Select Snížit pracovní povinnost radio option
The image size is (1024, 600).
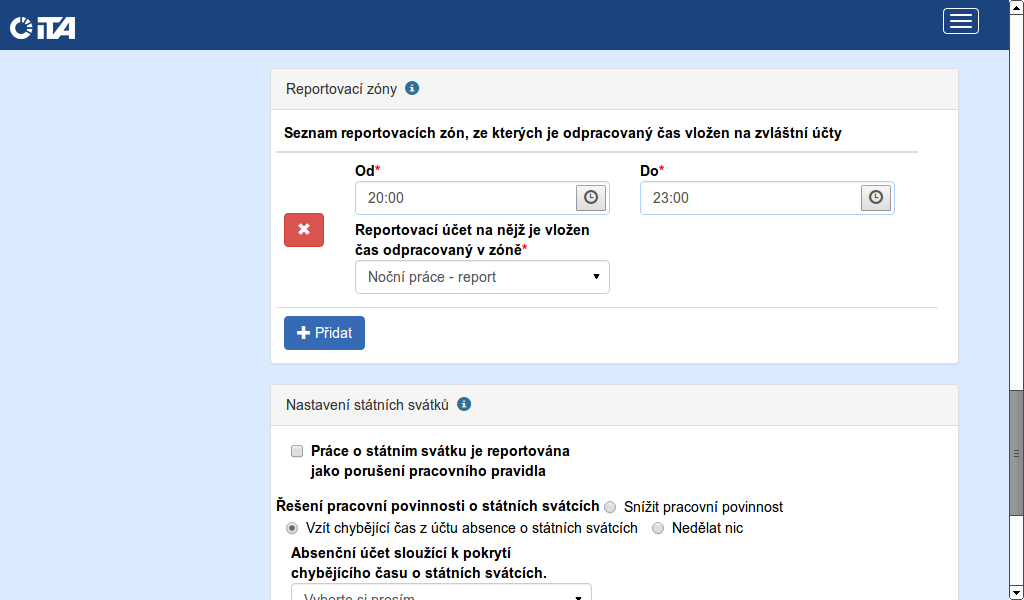pos(610,507)
